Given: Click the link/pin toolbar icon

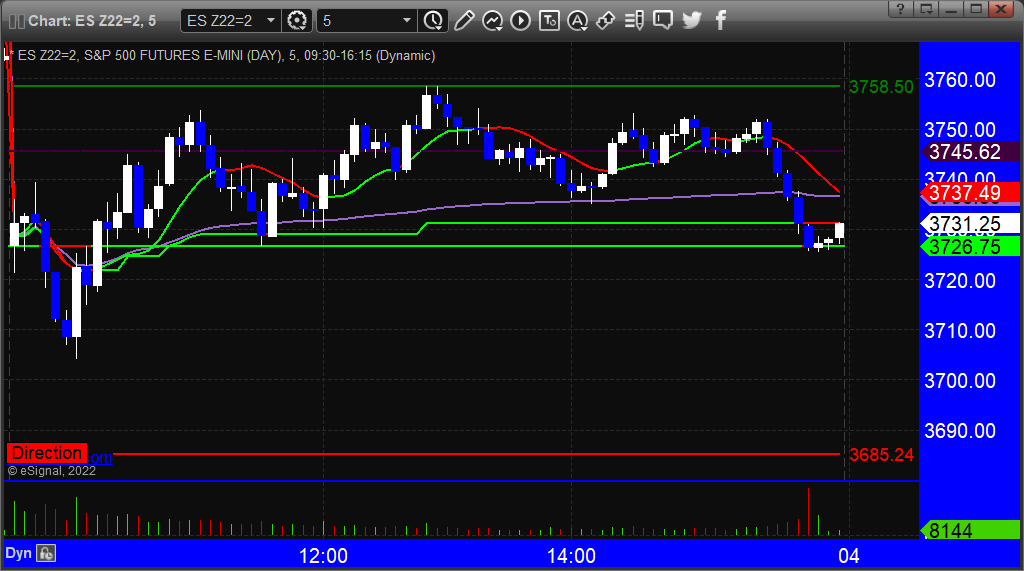Looking at the screenshot, I should tap(605, 21).
